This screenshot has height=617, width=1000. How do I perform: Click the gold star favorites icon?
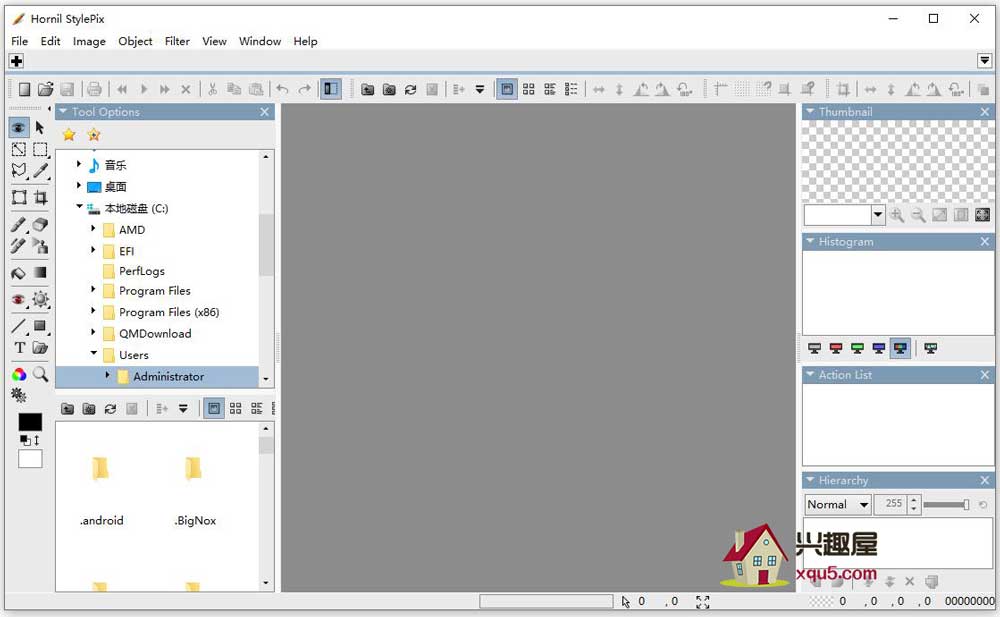(69, 135)
